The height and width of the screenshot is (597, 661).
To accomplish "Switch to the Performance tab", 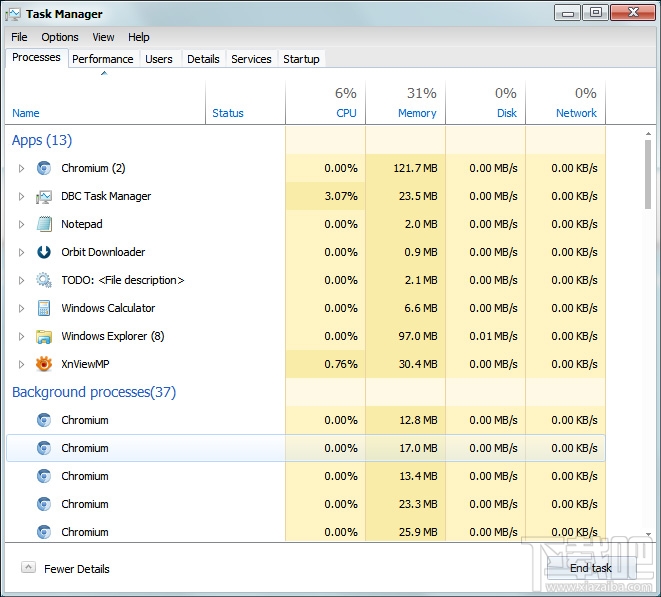I will pos(102,59).
